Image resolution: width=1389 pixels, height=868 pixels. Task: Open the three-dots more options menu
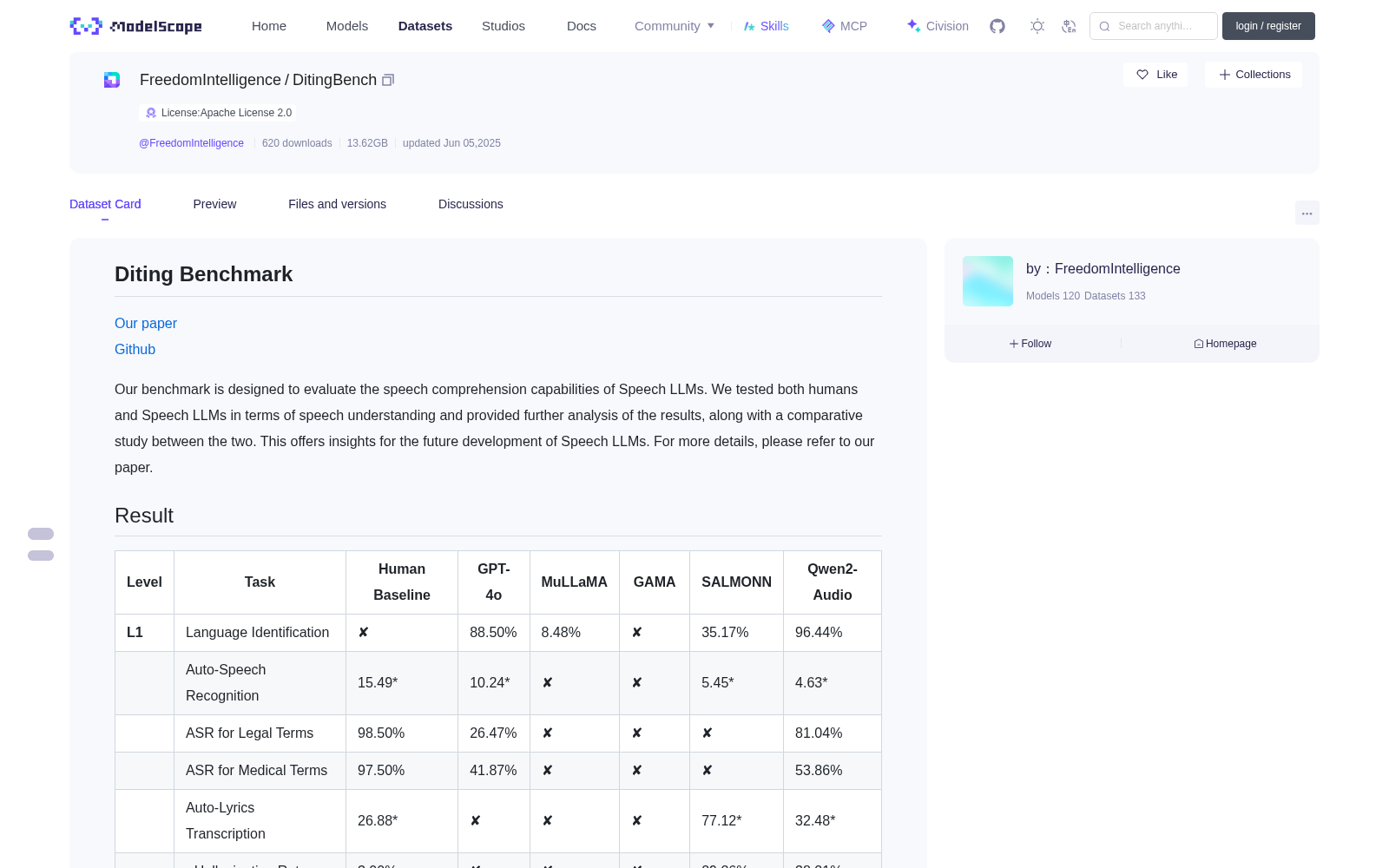pos(1307,213)
